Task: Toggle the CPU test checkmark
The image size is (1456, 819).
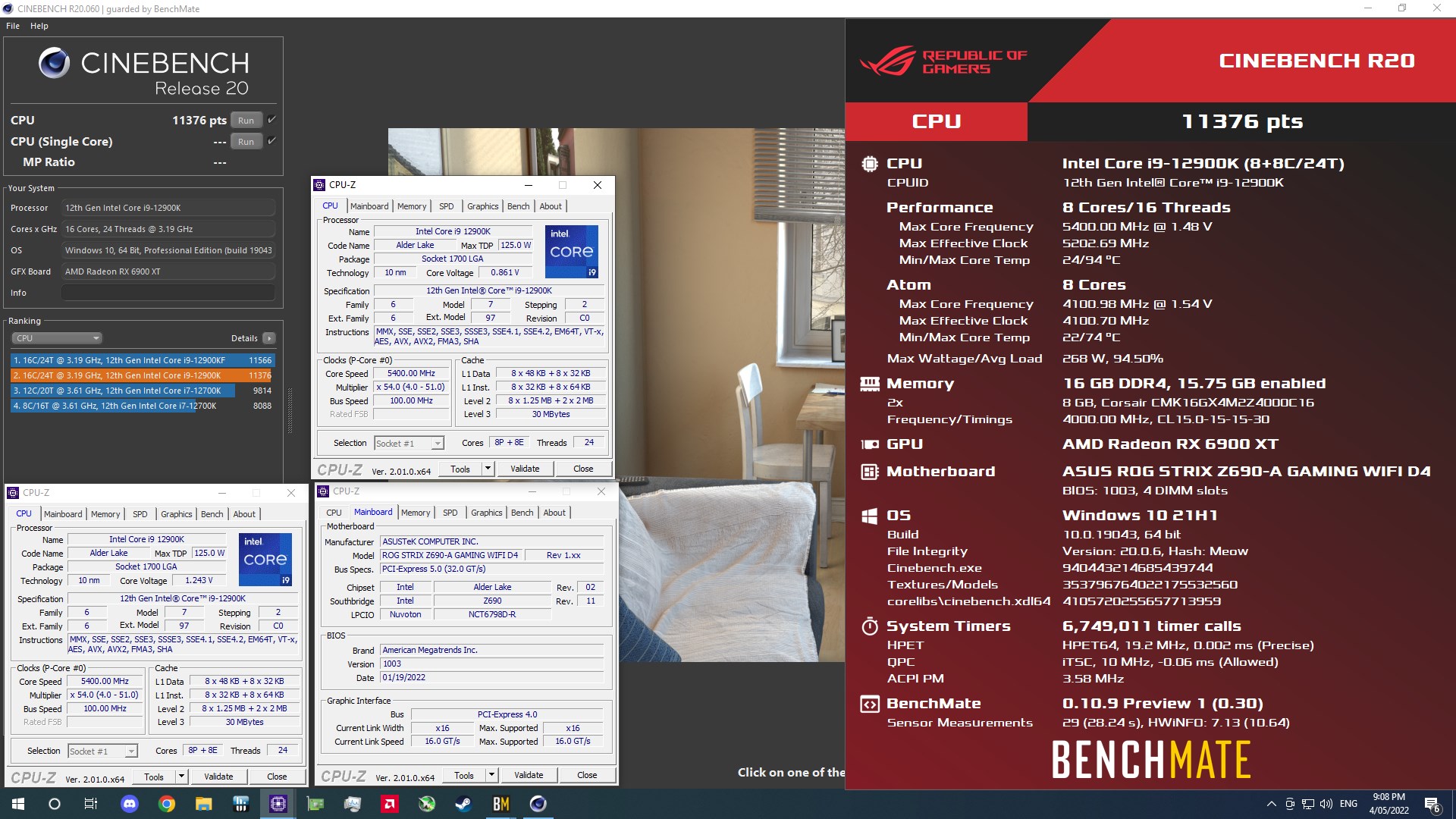Action: 271,120
